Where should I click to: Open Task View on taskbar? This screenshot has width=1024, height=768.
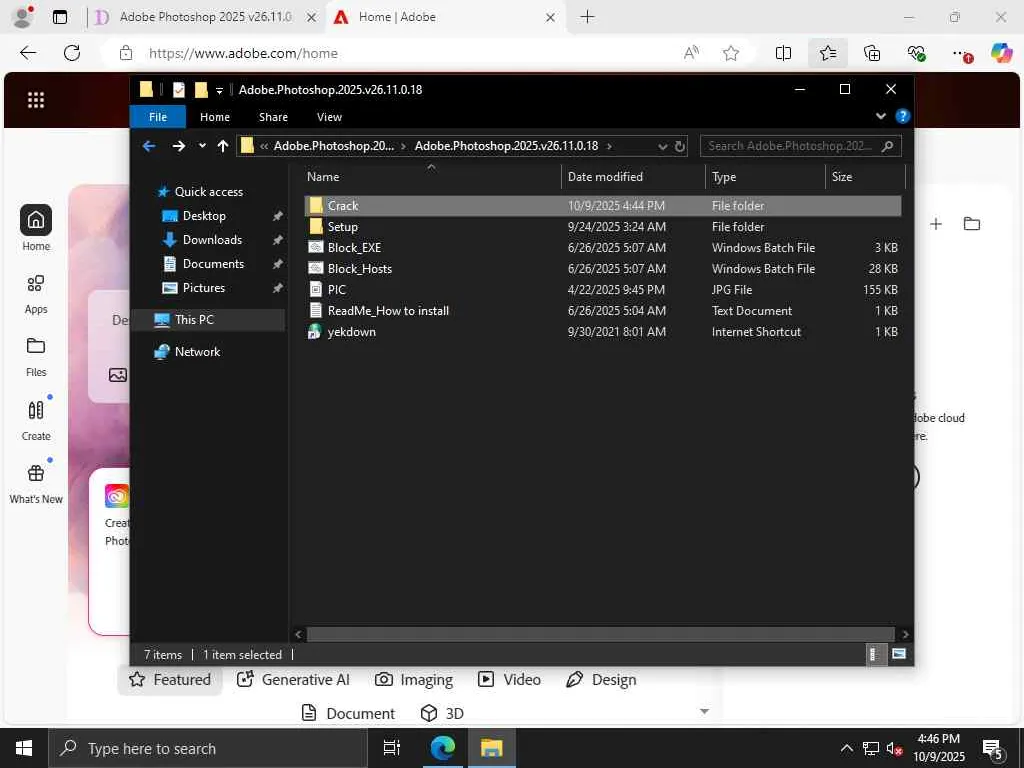click(392, 748)
